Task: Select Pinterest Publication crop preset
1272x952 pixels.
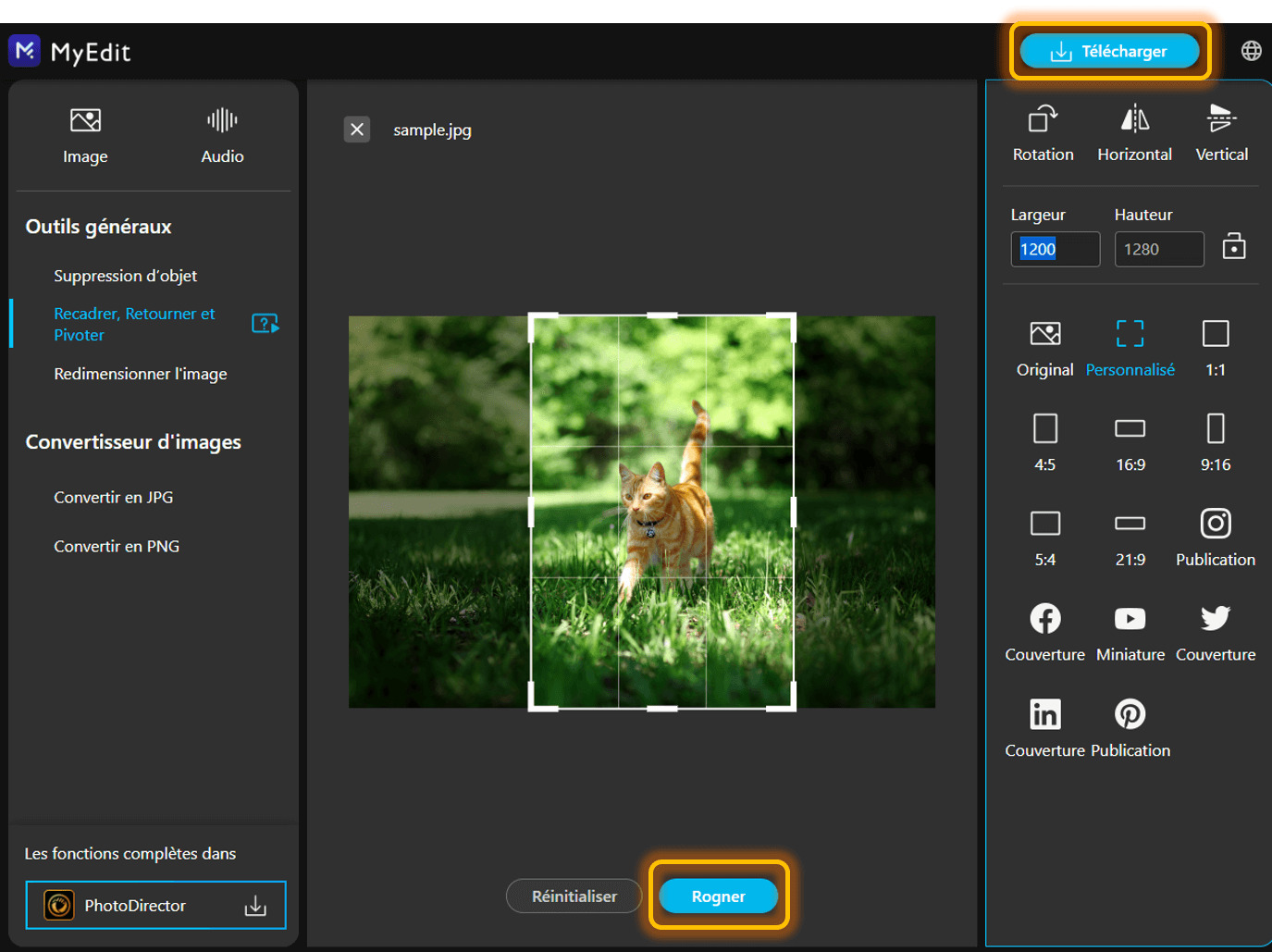Action: point(1130,714)
